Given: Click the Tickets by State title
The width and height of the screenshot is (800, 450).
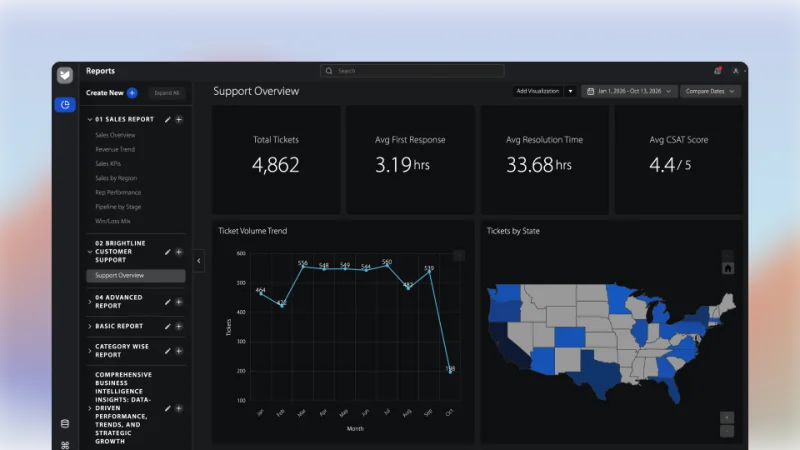Looking at the screenshot, I should [x=513, y=231].
